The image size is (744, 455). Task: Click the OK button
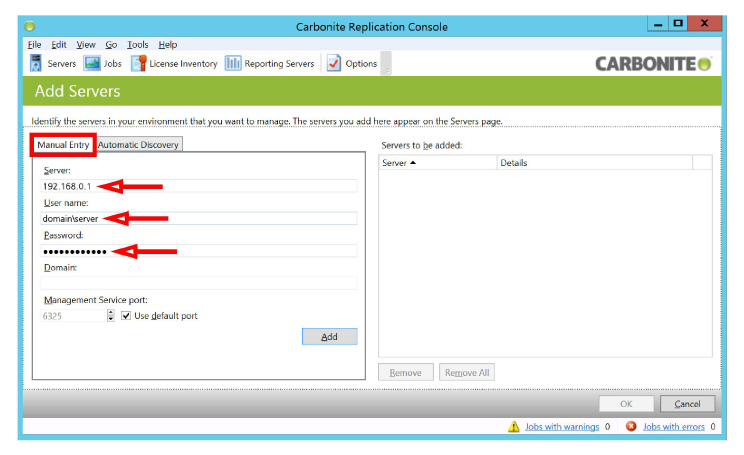click(626, 404)
